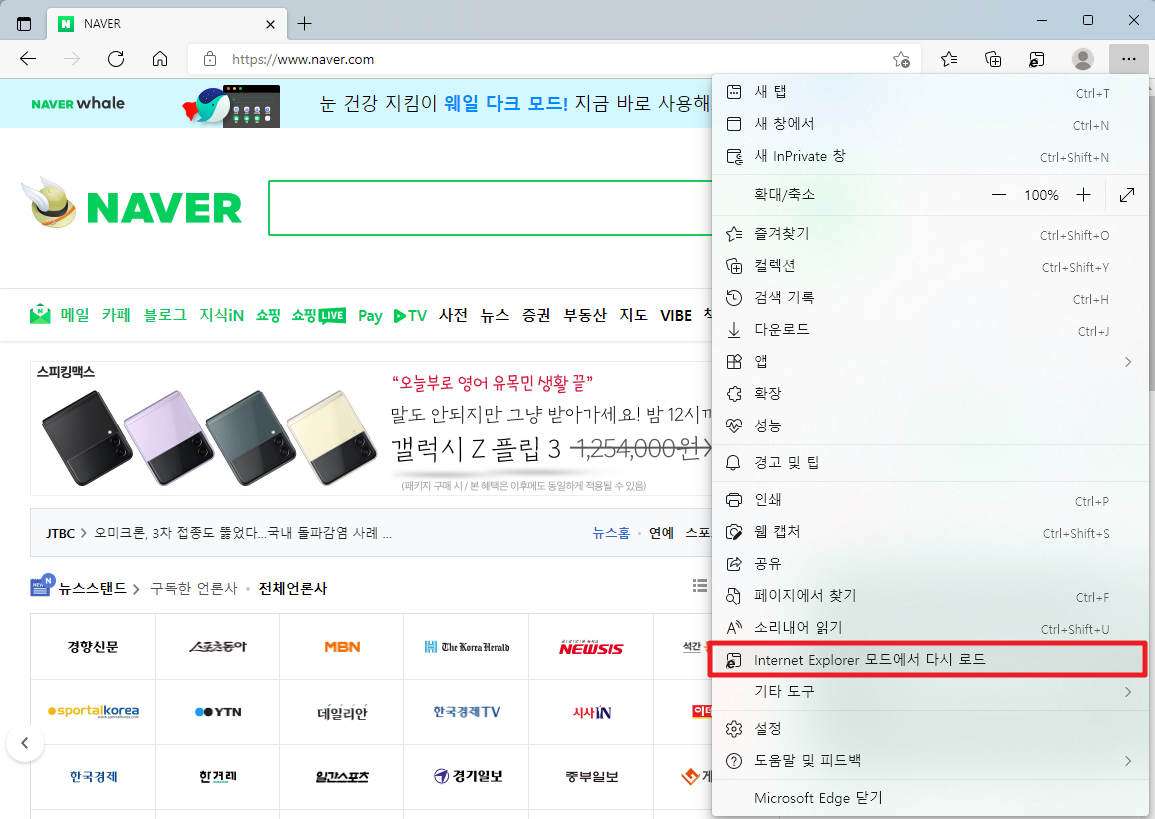Image resolution: width=1155 pixels, height=819 pixels.
Task: Switch to 구독한 언론사 tab
Action: [x=194, y=588]
